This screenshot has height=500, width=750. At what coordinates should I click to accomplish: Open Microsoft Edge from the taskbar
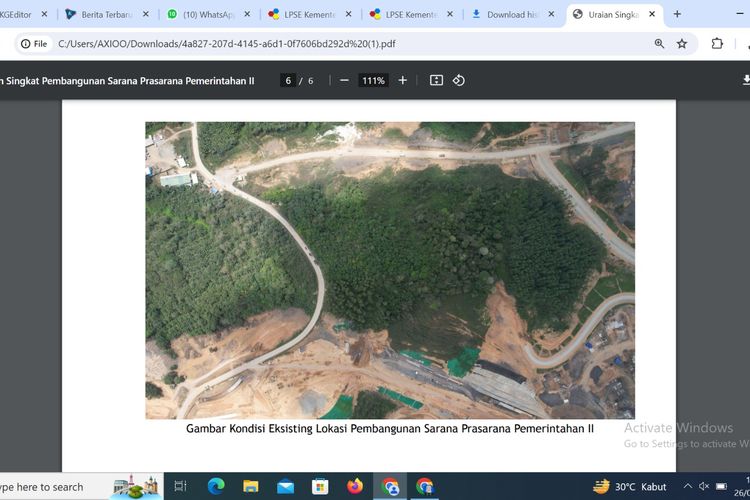pyautogui.click(x=216, y=487)
